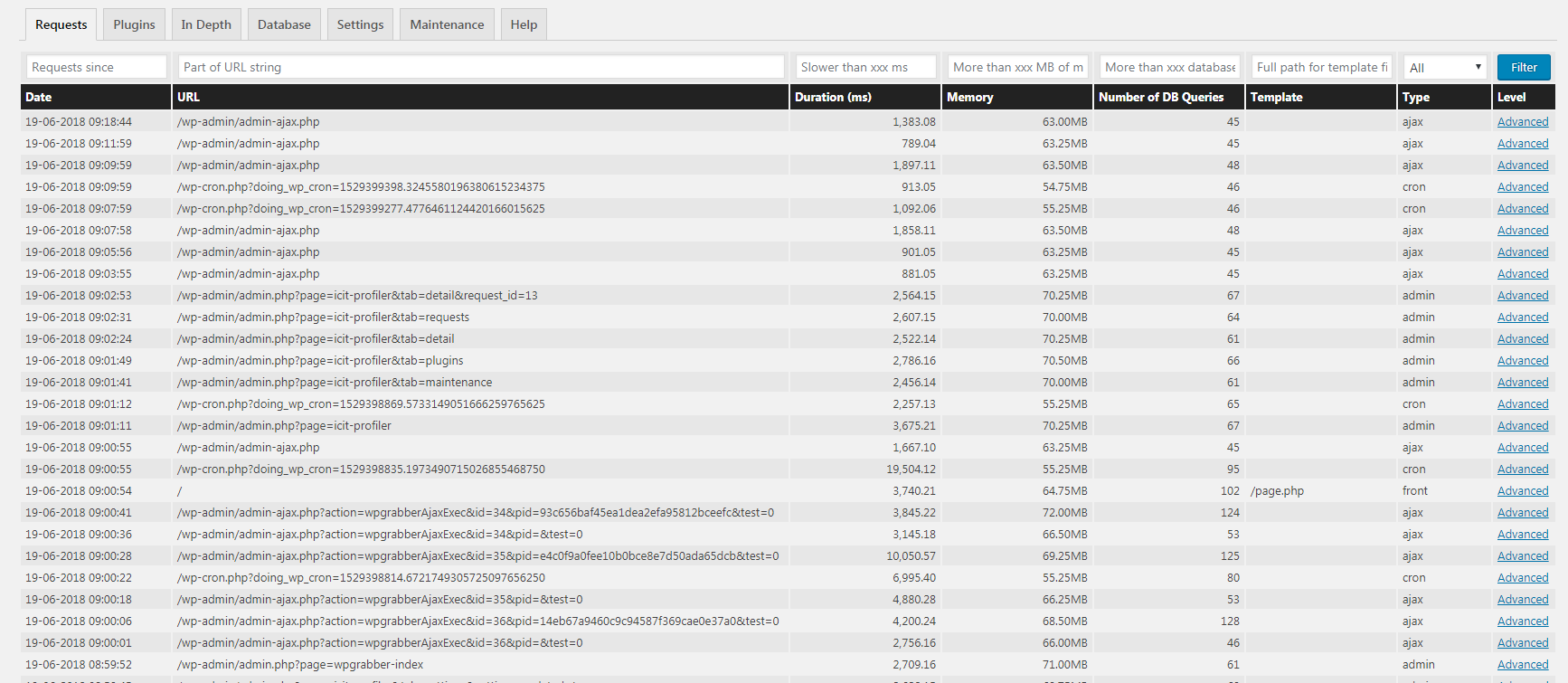Screen dimensions: 1568x683
Task: Click the Part of URL string field
Action: tap(481, 67)
